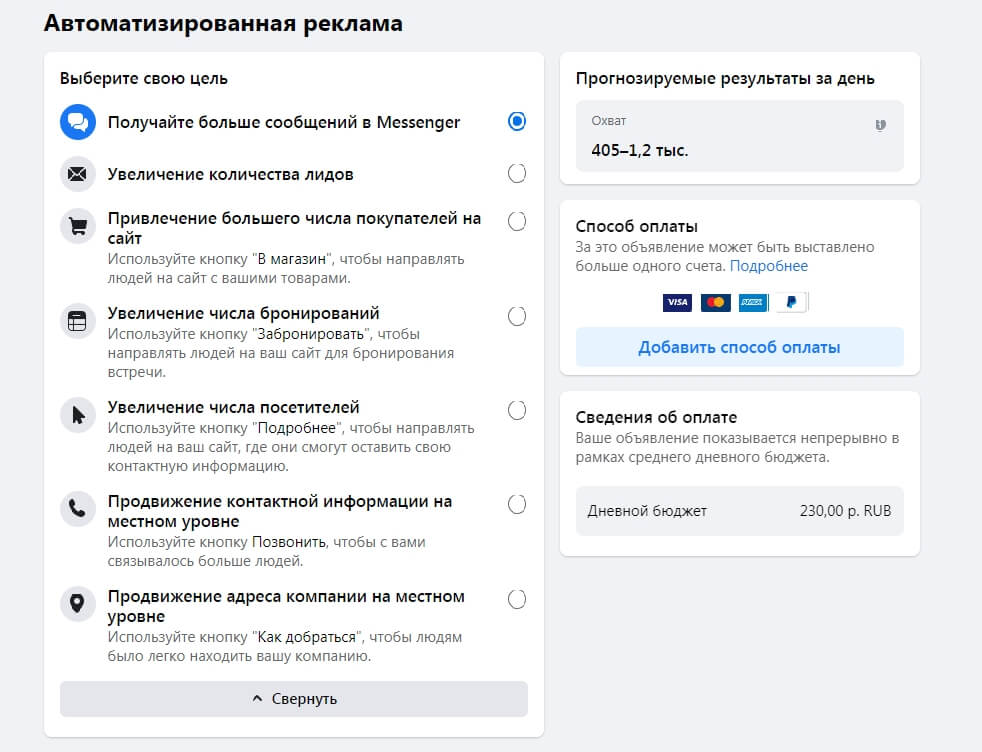Click the Дневной бюджет row

pos(740,511)
